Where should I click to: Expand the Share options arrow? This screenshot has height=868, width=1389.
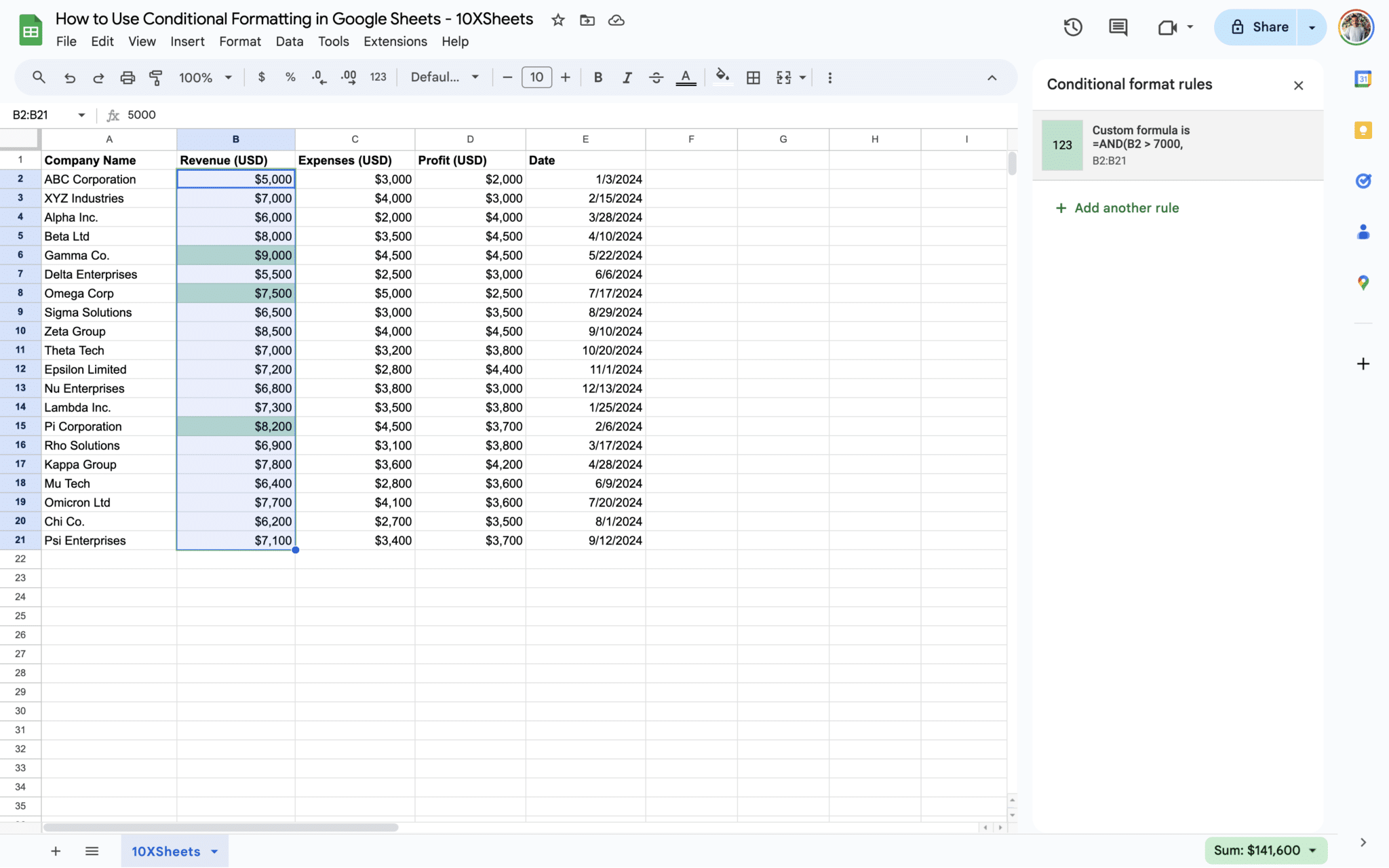pos(1312,28)
